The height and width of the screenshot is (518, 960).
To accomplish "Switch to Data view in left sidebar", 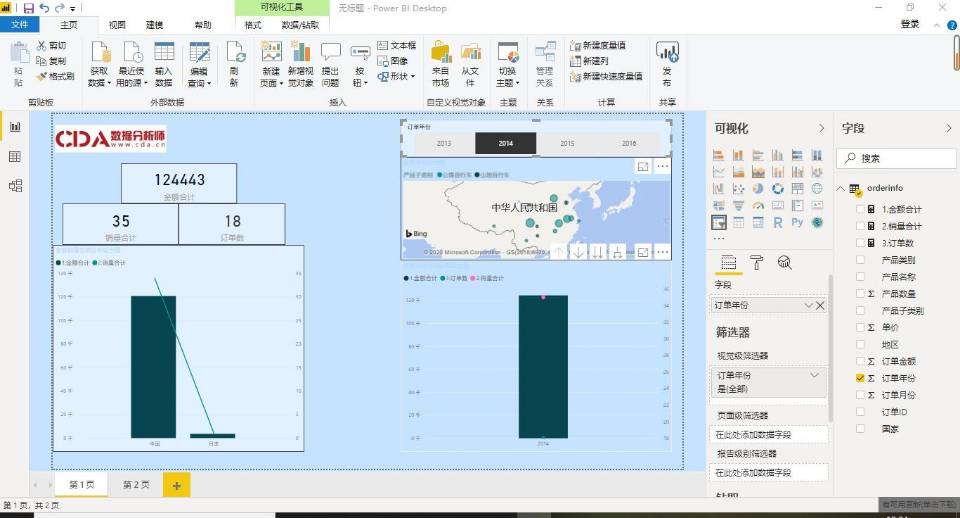I will 15,157.
